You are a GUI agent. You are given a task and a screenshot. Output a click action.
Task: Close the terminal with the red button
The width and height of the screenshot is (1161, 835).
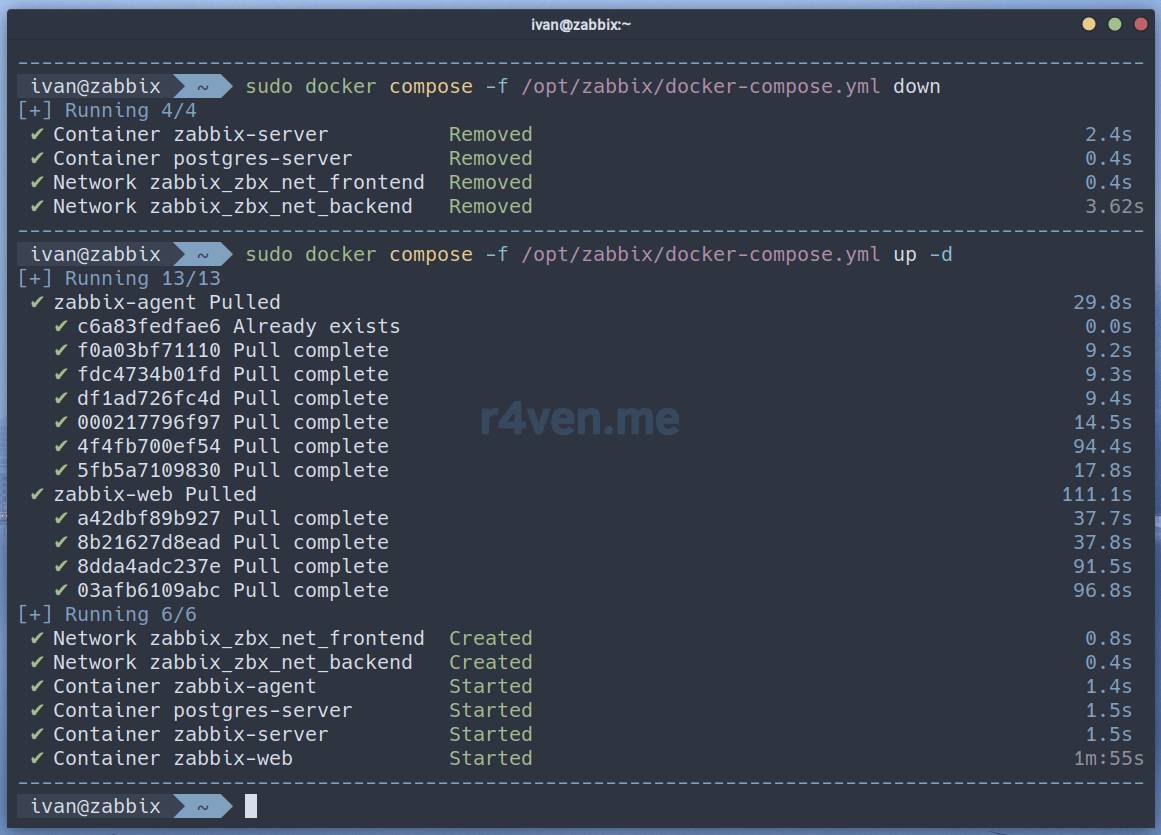point(1139,24)
